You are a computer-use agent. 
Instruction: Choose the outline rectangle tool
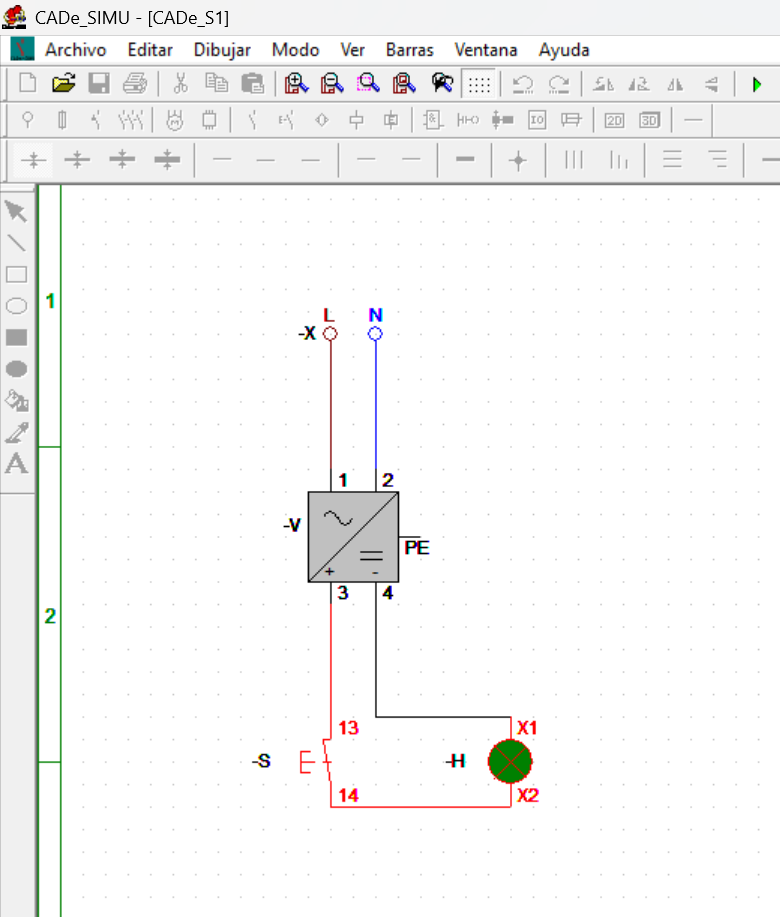tap(16, 274)
